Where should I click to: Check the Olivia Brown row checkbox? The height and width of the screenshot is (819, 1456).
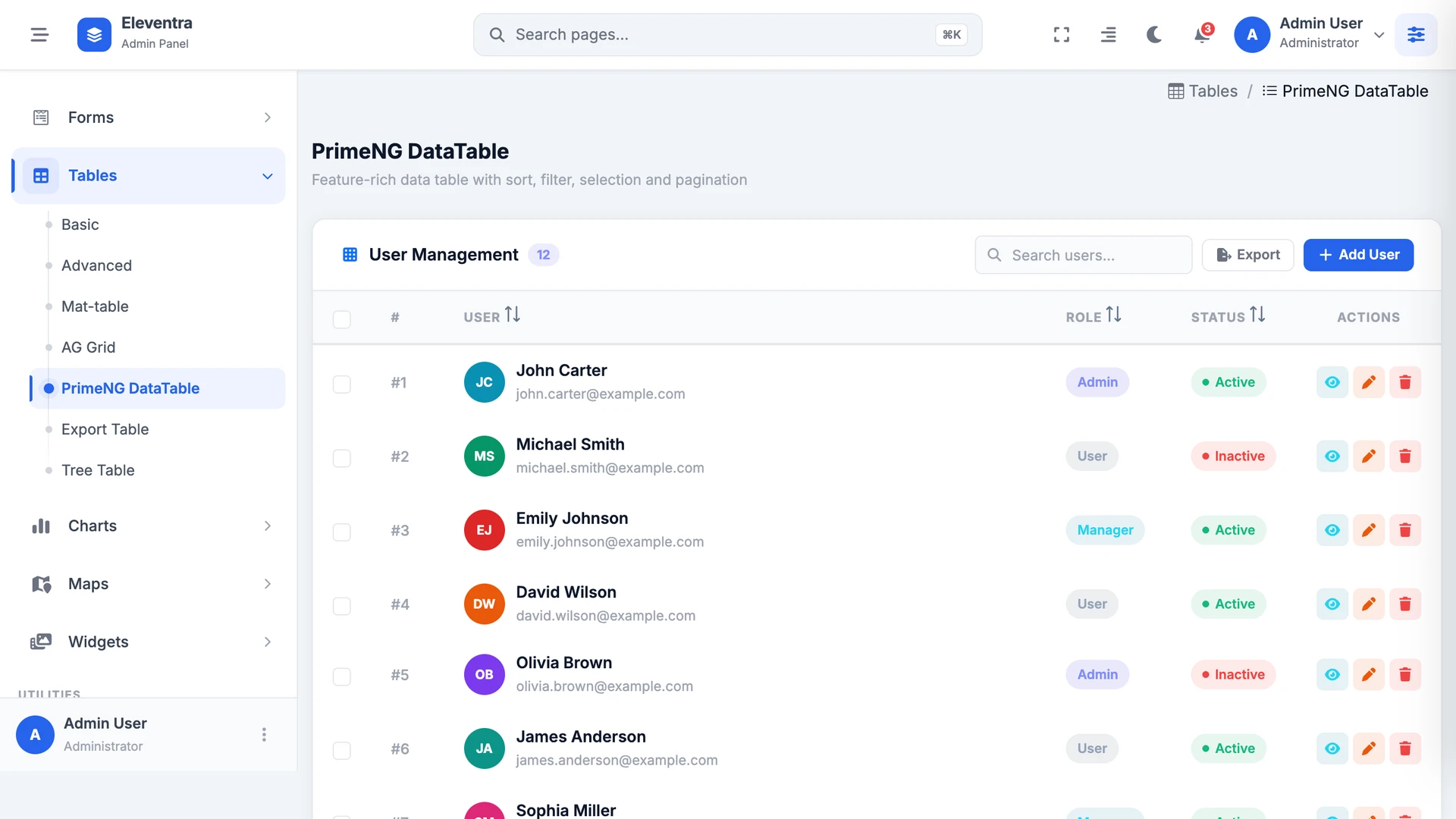click(x=342, y=676)
